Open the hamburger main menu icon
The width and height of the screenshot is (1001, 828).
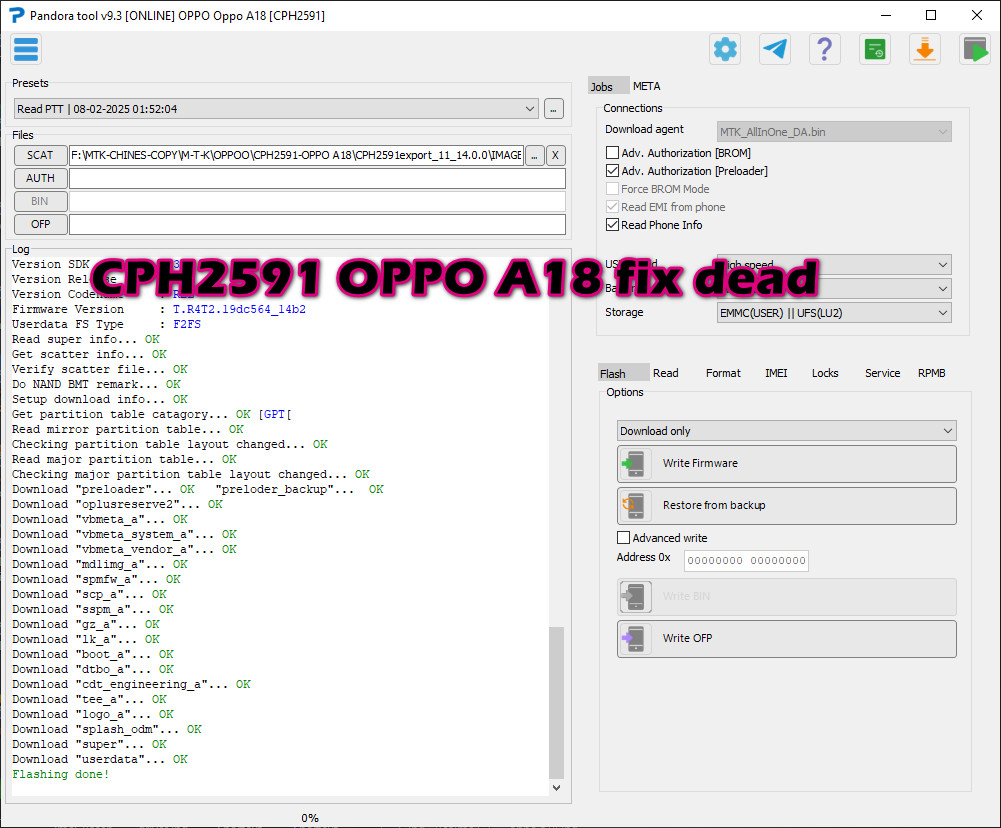coord(26,49)
